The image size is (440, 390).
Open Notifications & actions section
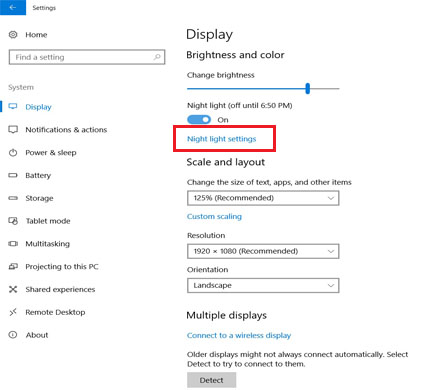click(66, 130)
